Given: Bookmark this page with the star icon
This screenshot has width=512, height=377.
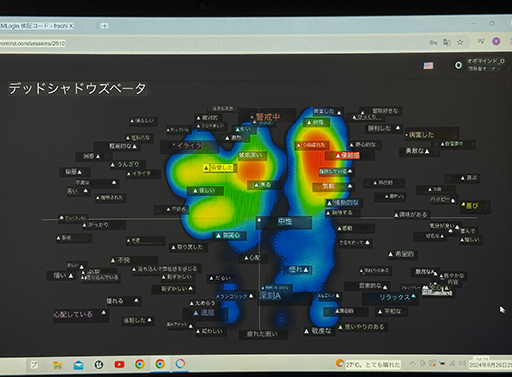Looking at the screenshot, I should pos(460,42).
